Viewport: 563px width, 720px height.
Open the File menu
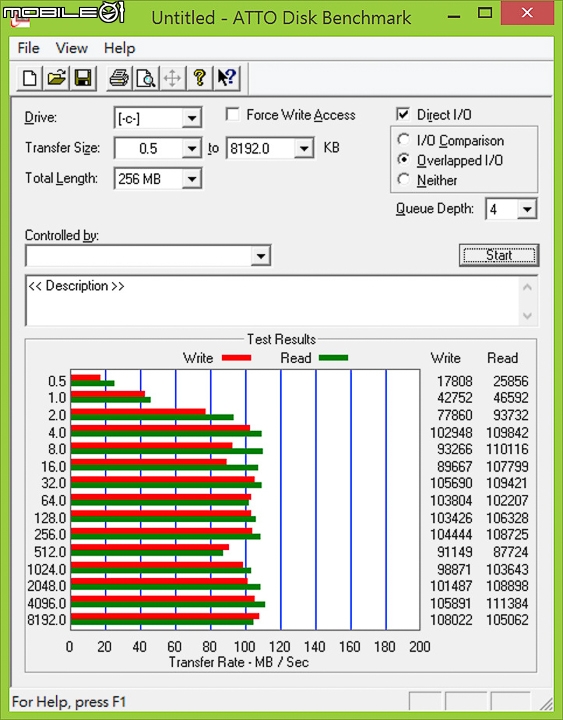pyautogui.click(x=28, y=48)
